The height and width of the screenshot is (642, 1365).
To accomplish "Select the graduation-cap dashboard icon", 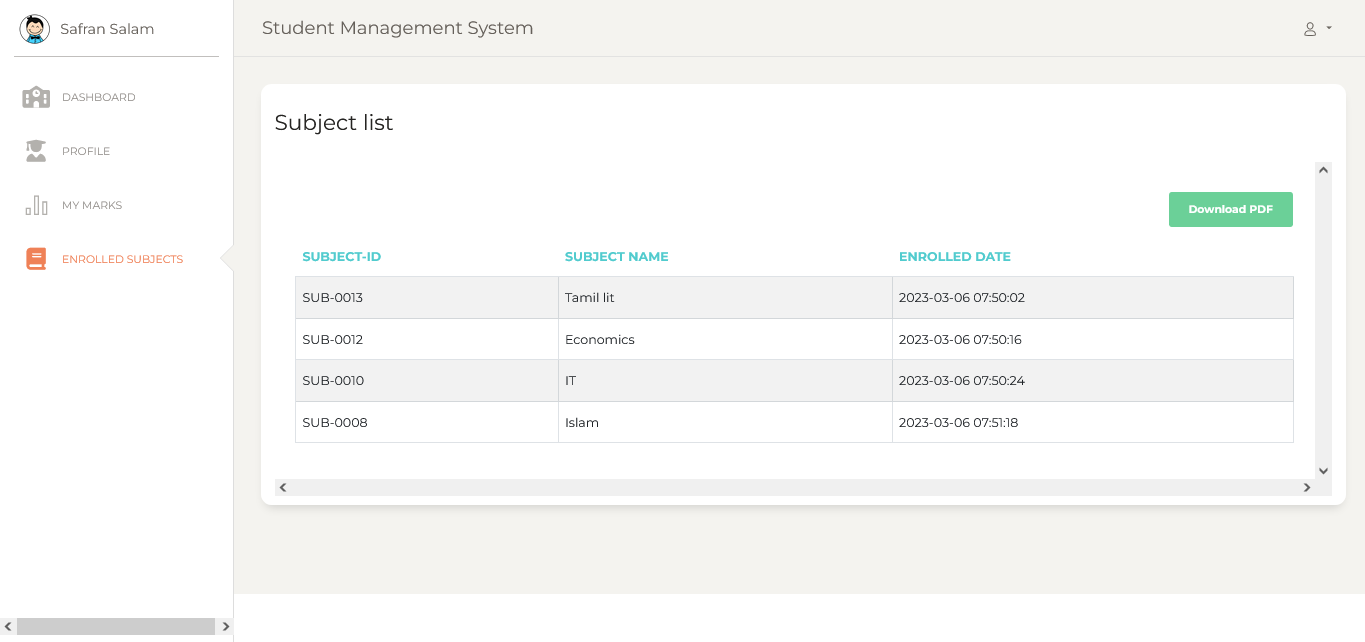I will pos(35,96).
